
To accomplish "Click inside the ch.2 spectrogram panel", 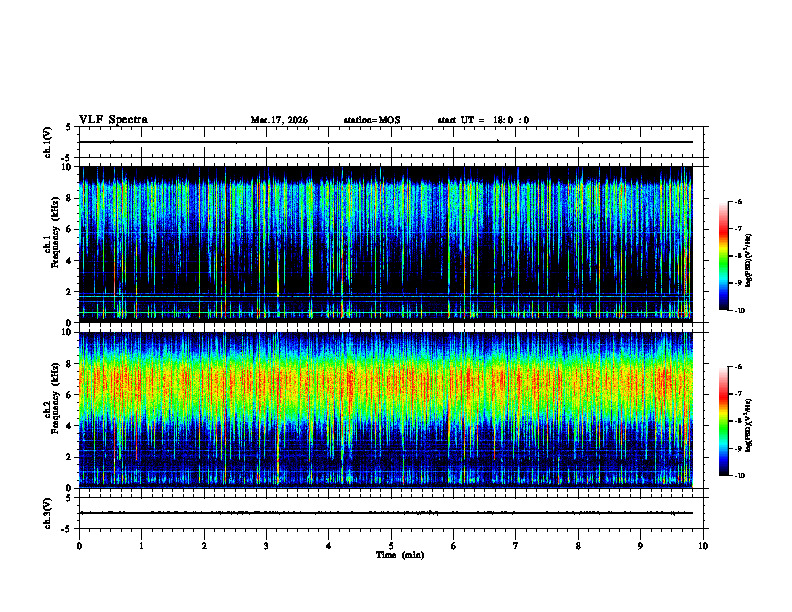I will coord(386,410).
